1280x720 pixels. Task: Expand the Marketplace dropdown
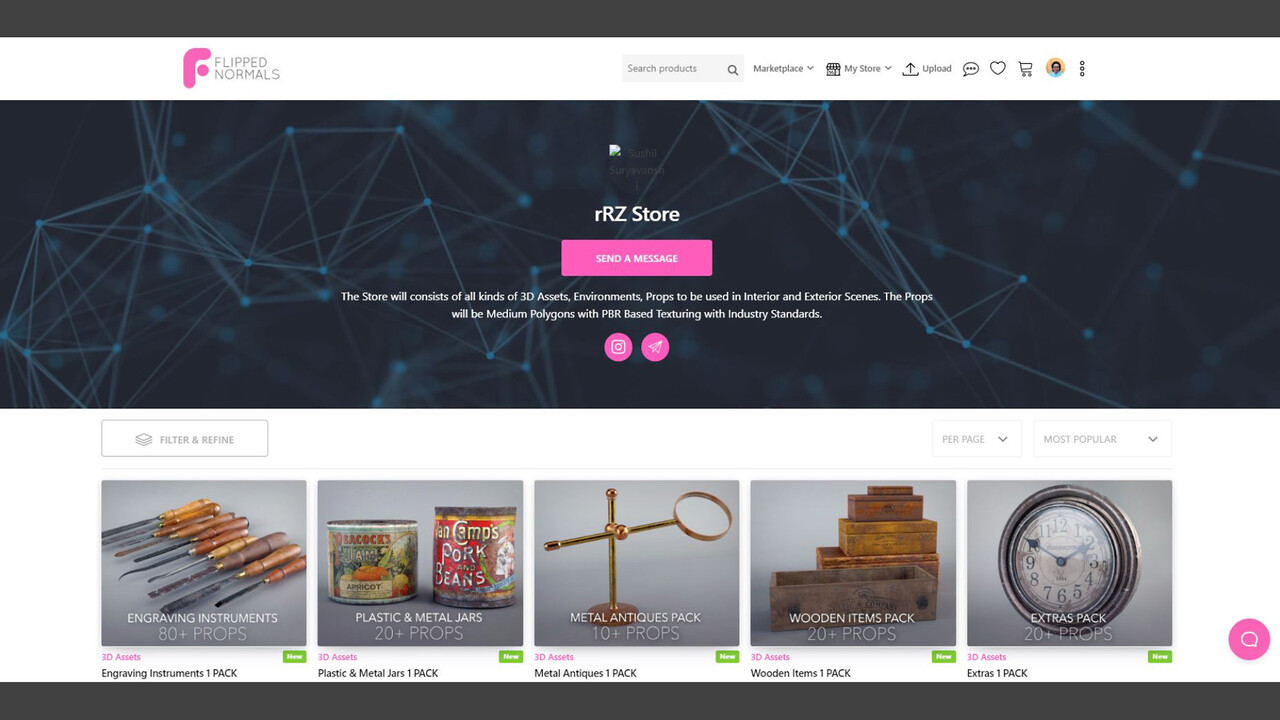(783, 68)
